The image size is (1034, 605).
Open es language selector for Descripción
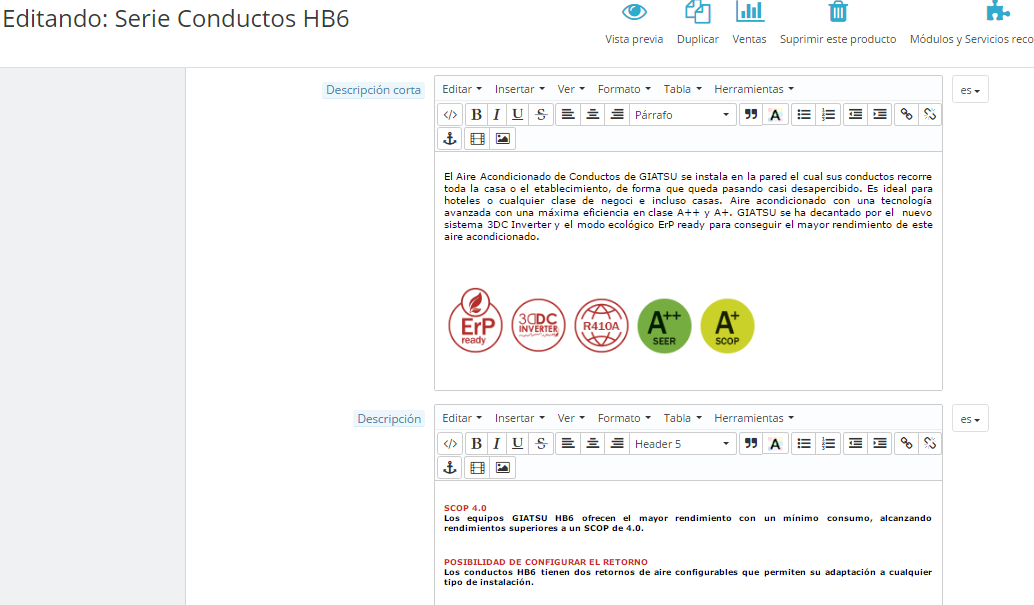point(970,419)
